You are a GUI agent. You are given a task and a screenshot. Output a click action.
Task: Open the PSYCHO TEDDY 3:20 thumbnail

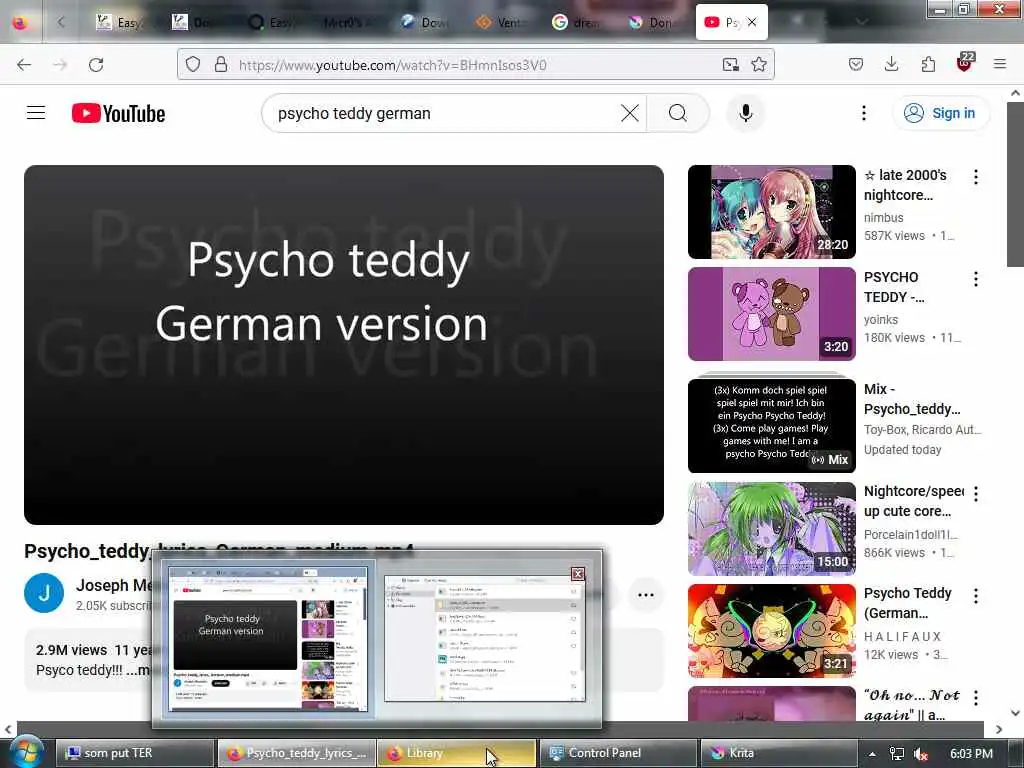click(771, 313)
